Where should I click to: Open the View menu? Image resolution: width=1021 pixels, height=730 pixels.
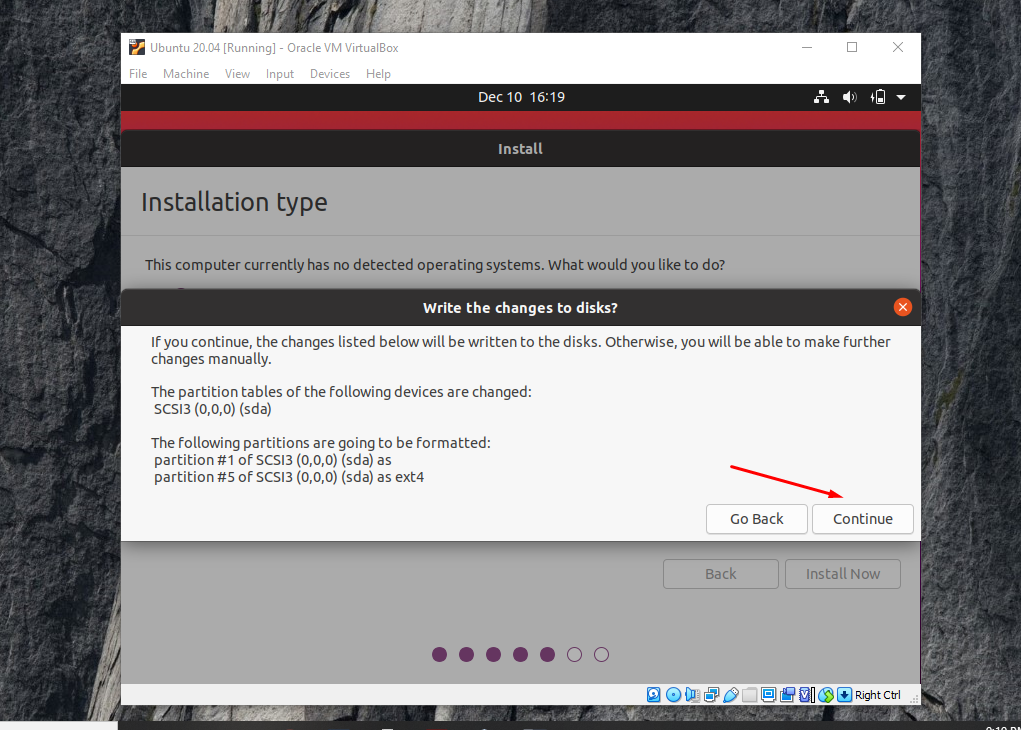[237, 74]
